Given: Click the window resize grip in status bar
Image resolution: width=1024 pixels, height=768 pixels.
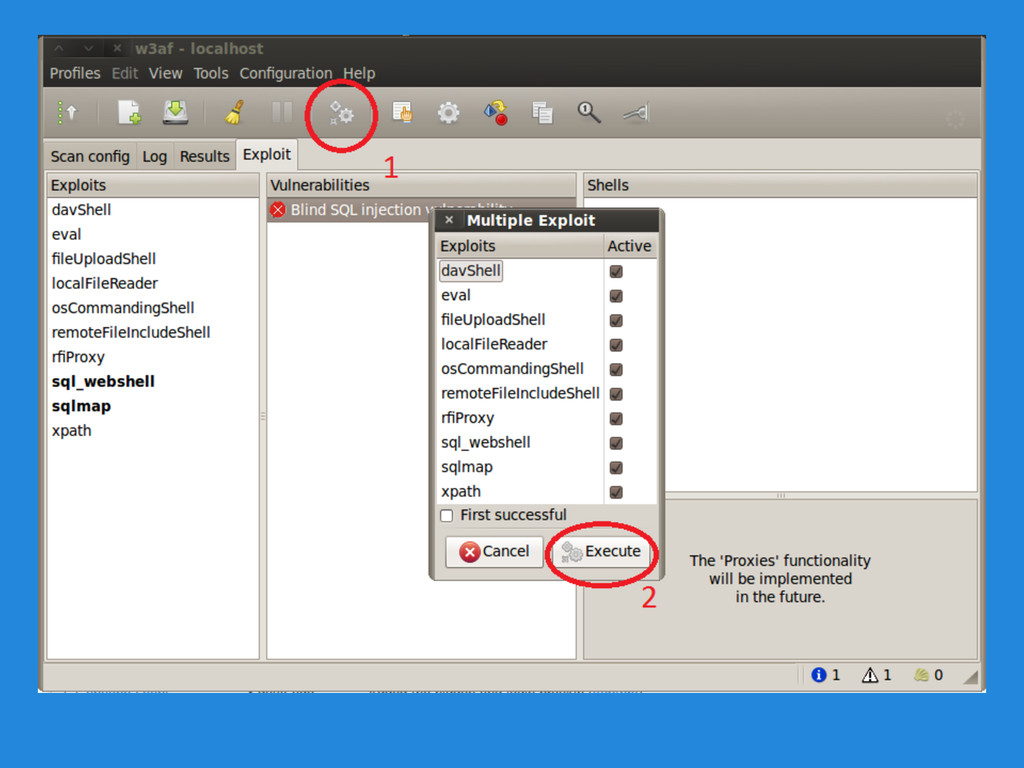Looking at the screenshot, I should 970,677.
